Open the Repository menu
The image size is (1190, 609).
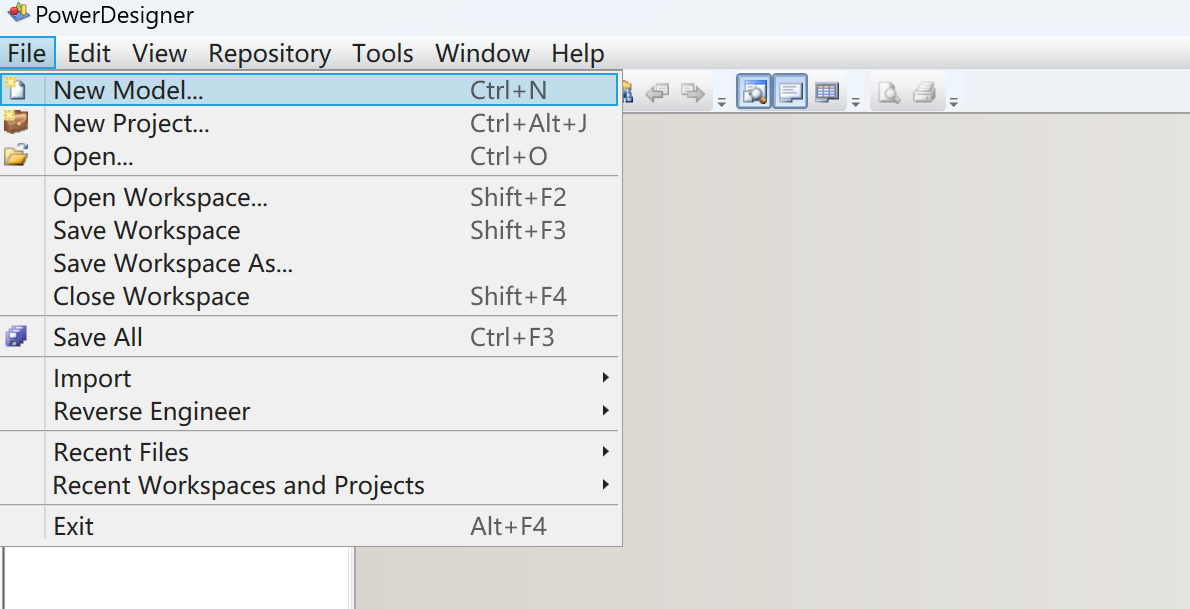[269, 53]
